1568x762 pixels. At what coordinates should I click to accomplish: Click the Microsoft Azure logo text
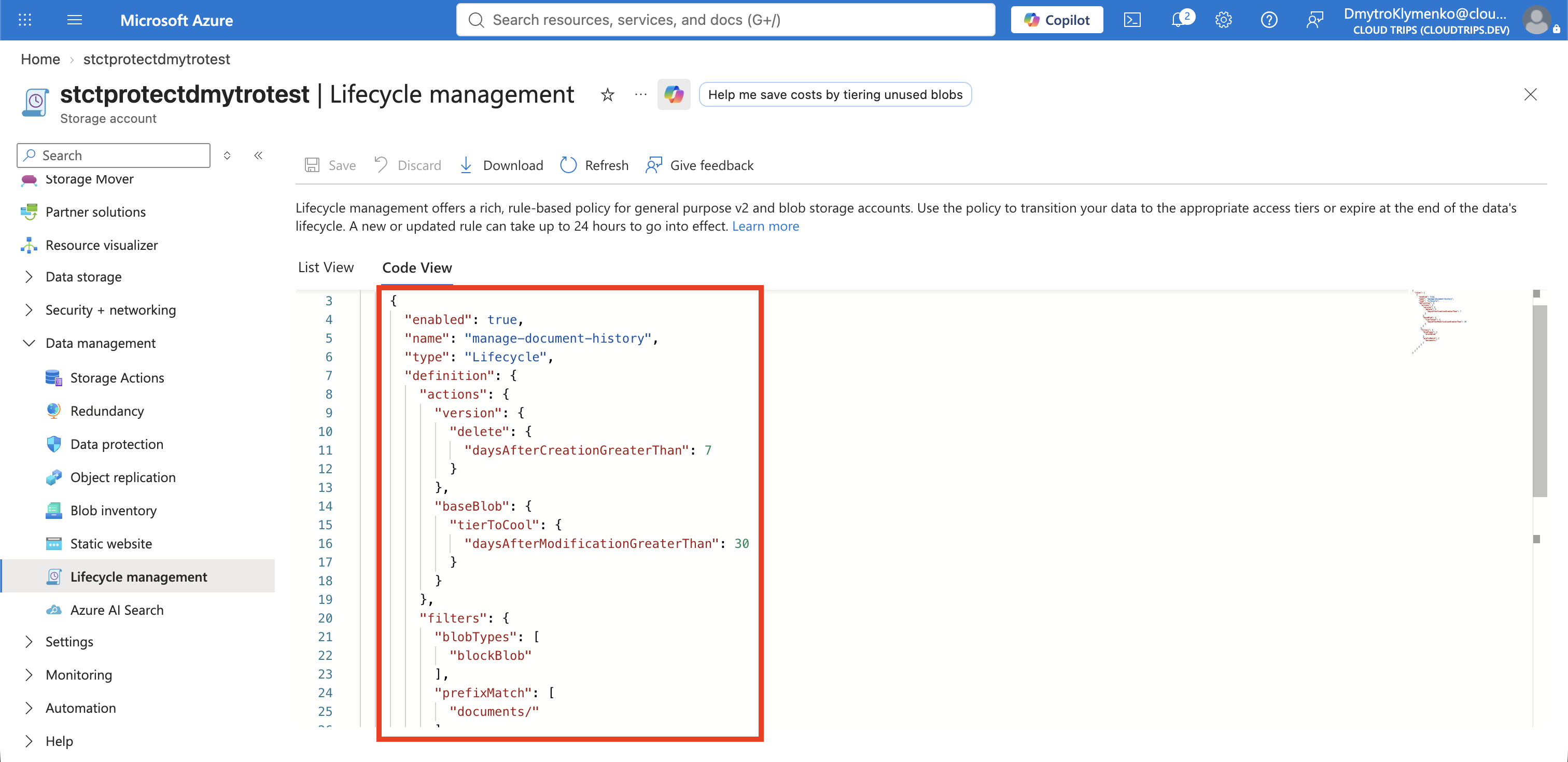[x=176, y=20]
